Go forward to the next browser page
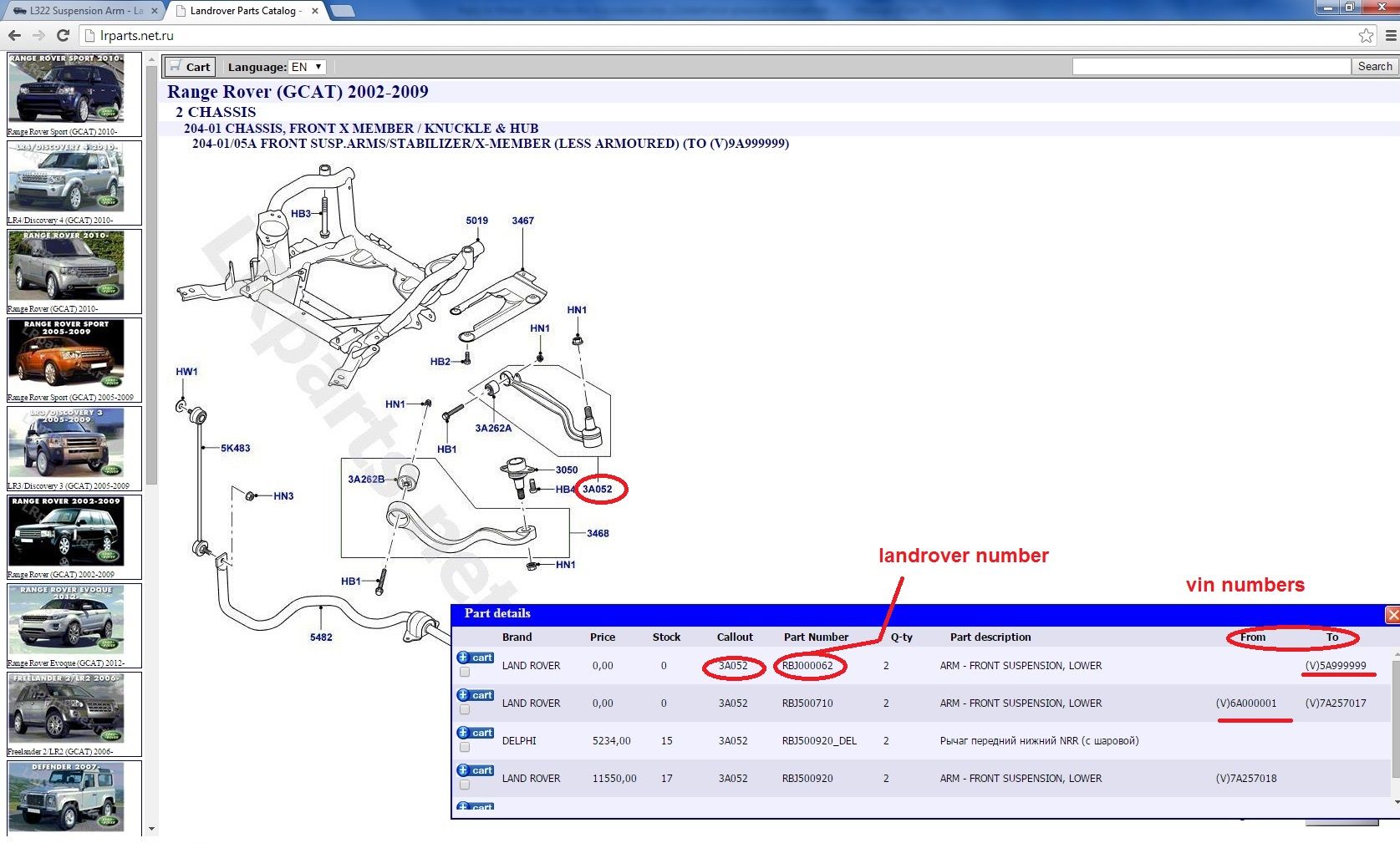This screenshot has width=1400, height=843. (38, 35)
